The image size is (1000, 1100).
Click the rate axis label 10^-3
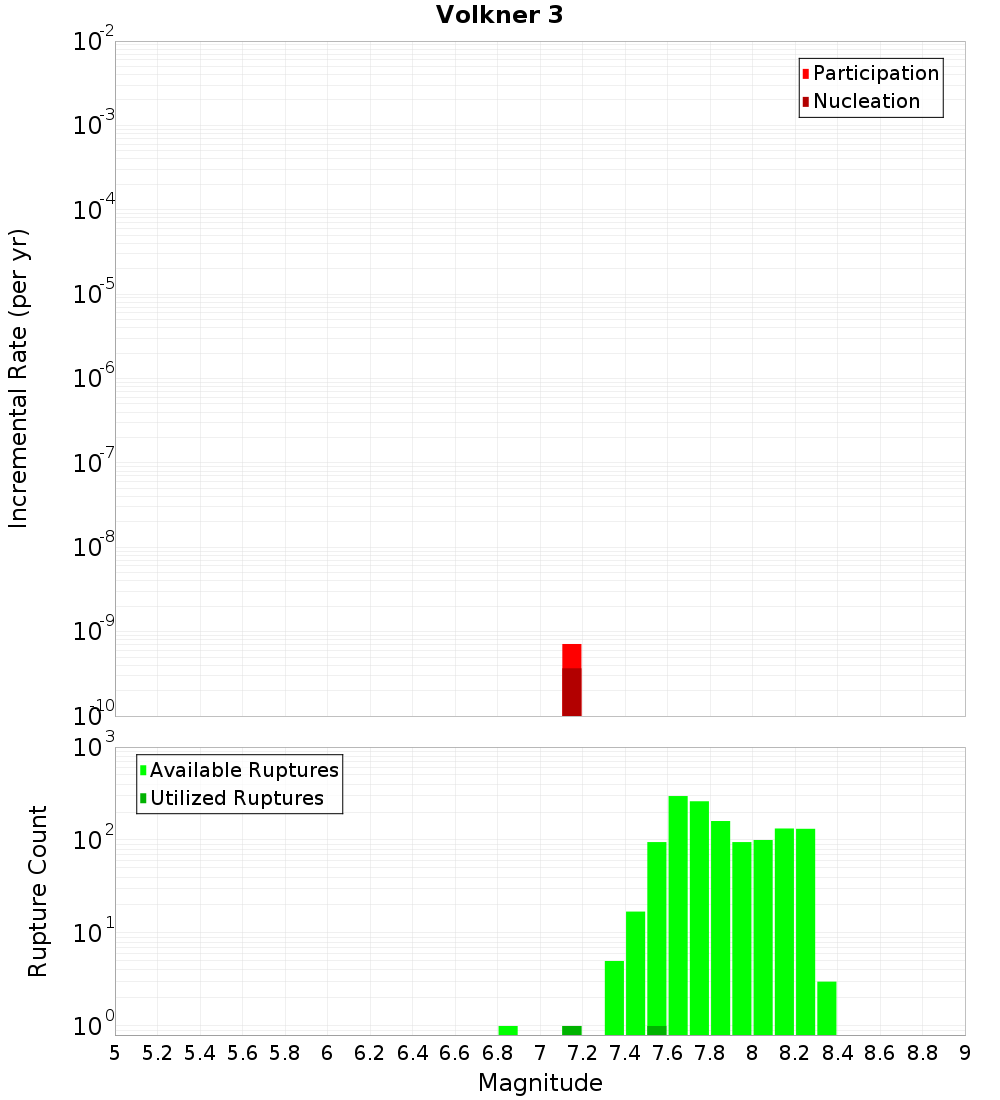93,123
